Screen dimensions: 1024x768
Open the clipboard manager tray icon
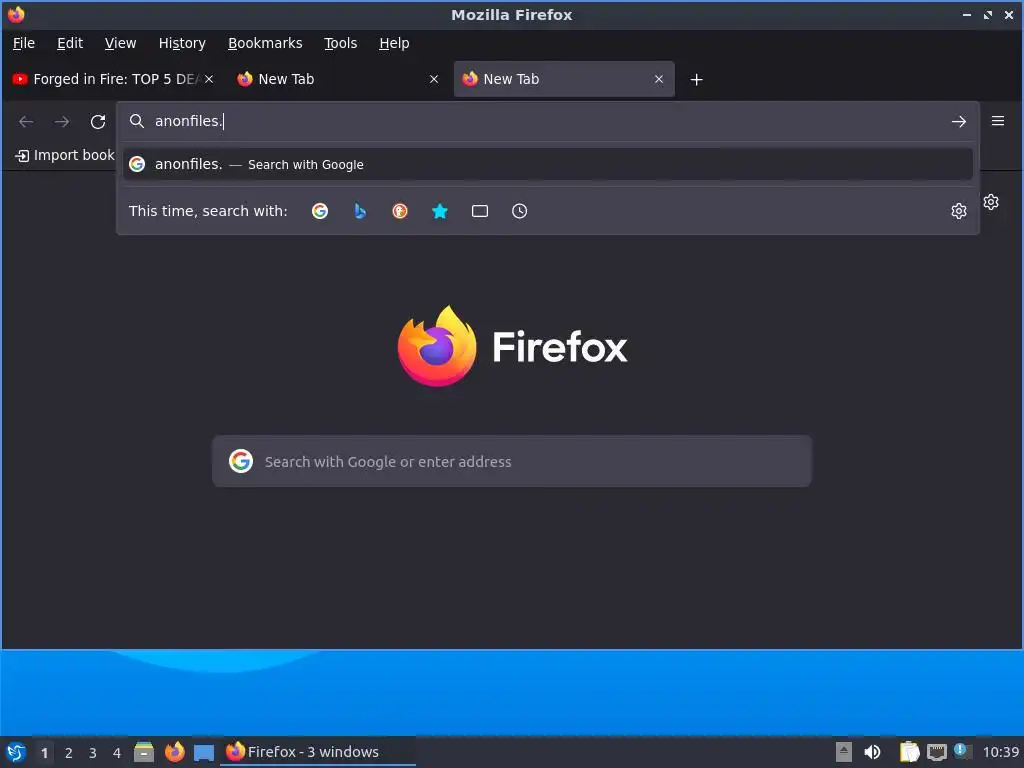coord(909,752)
